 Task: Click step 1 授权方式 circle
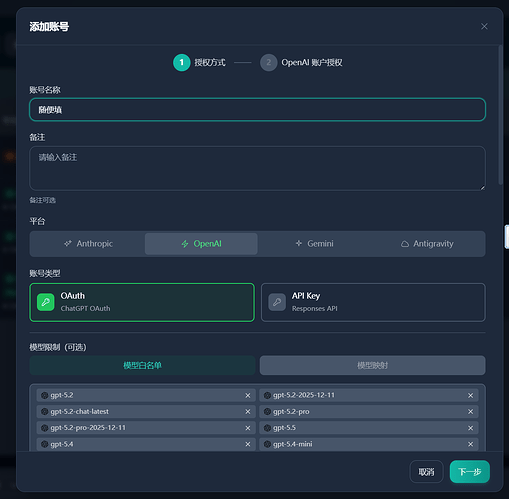click(182, 62)
